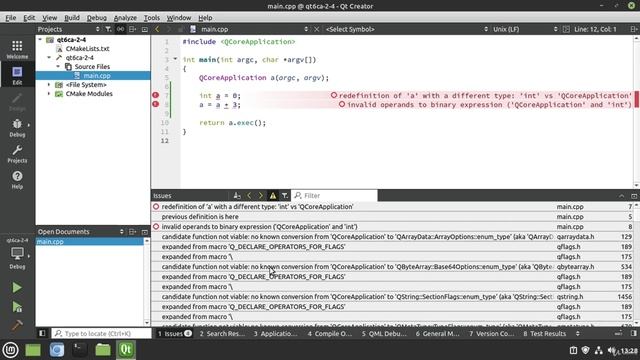Split the Projects pane
The width and height of the screenshot is (640, 360).
pos(133,29)
